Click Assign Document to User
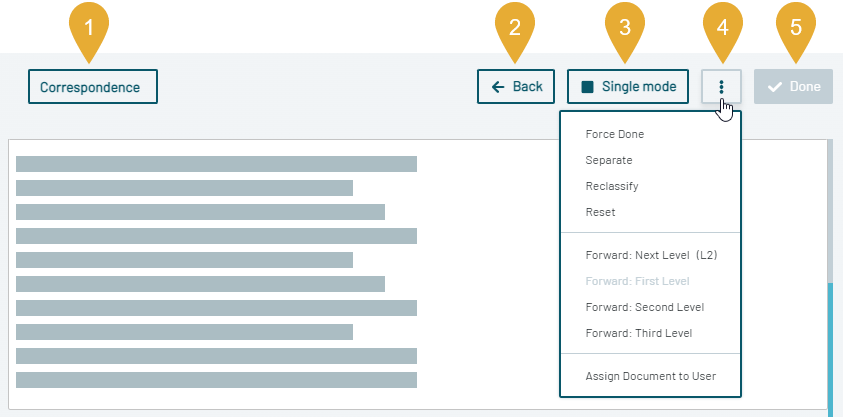 tap(650, 376)
